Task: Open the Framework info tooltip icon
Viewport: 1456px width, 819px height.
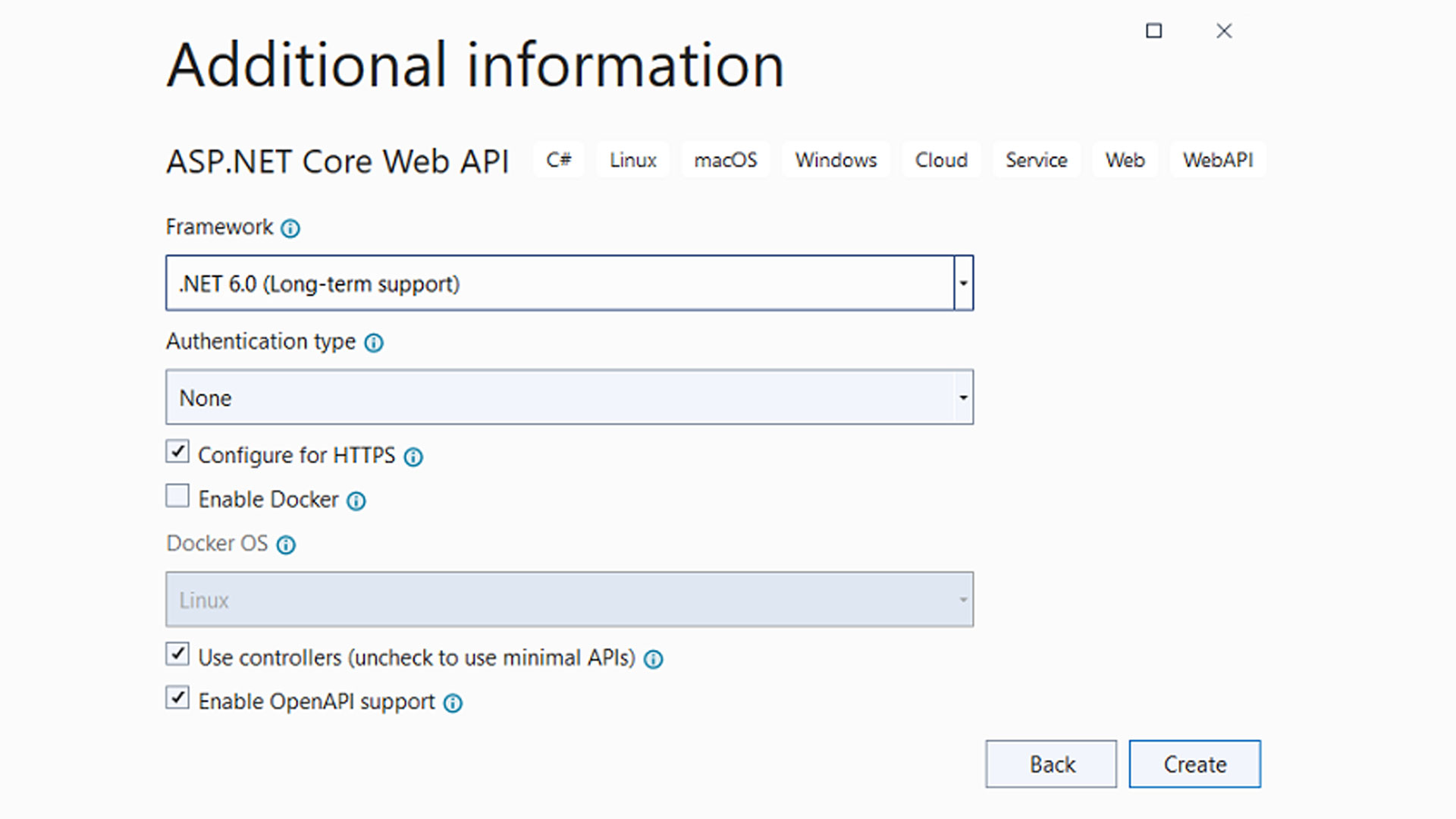Action: [x=290, y=227]
